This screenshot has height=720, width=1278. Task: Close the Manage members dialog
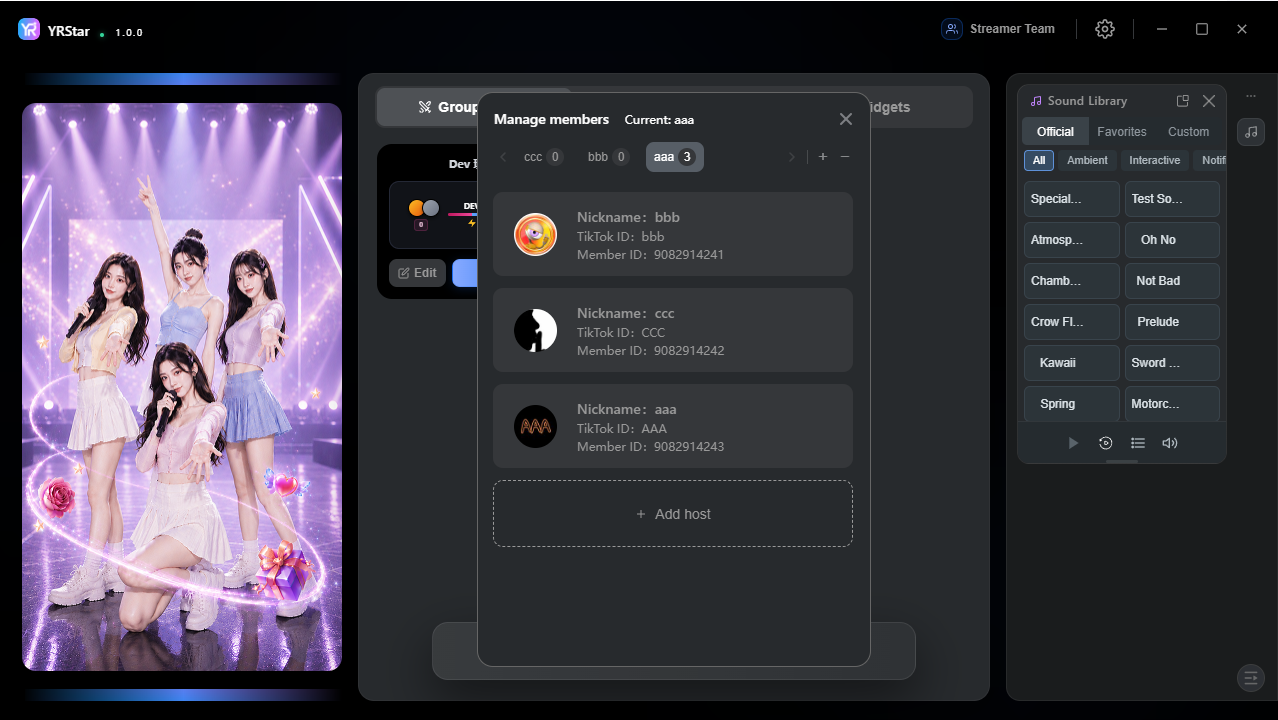[x=846, y=119]
